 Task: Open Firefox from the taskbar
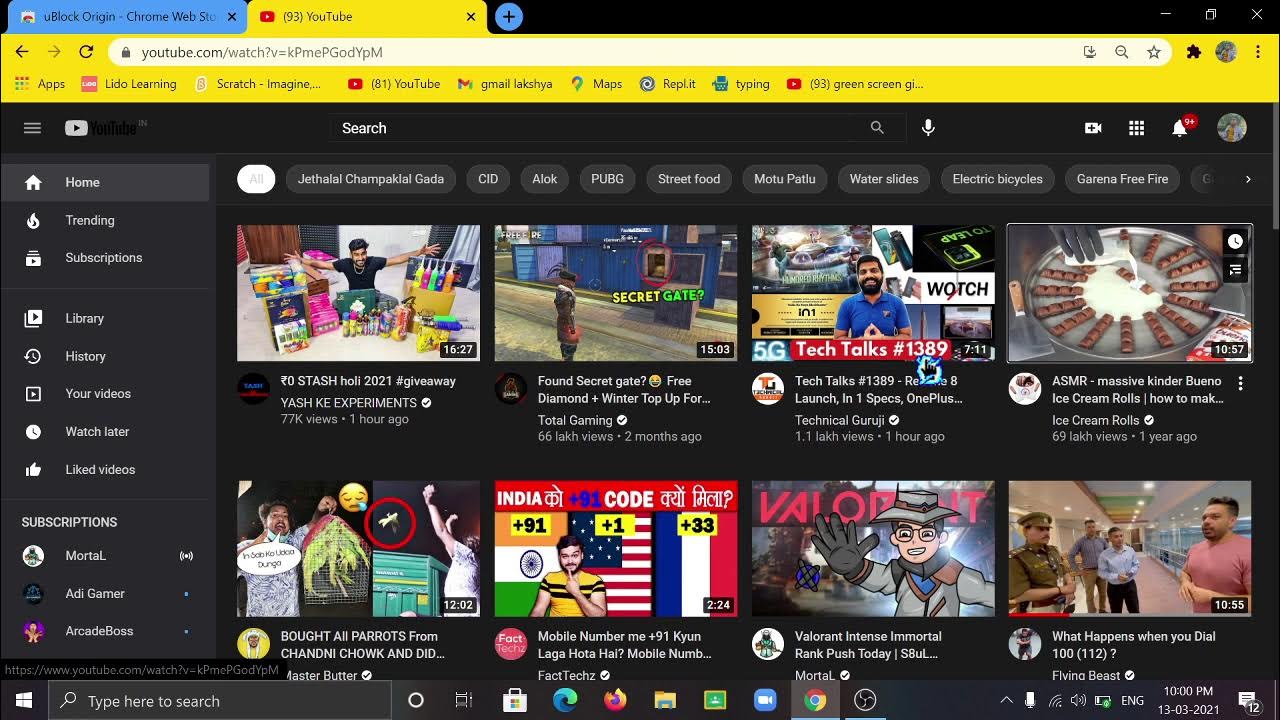click(x=615, y=701)
